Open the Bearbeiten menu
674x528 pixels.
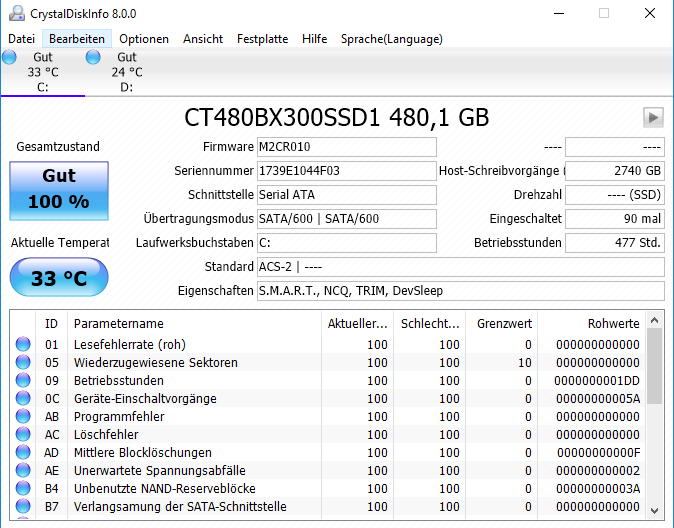pos(77,39)
